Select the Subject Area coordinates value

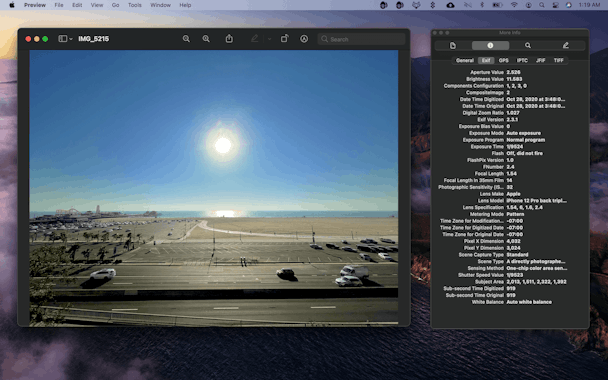pyautogui.click(x=536, y=282)
